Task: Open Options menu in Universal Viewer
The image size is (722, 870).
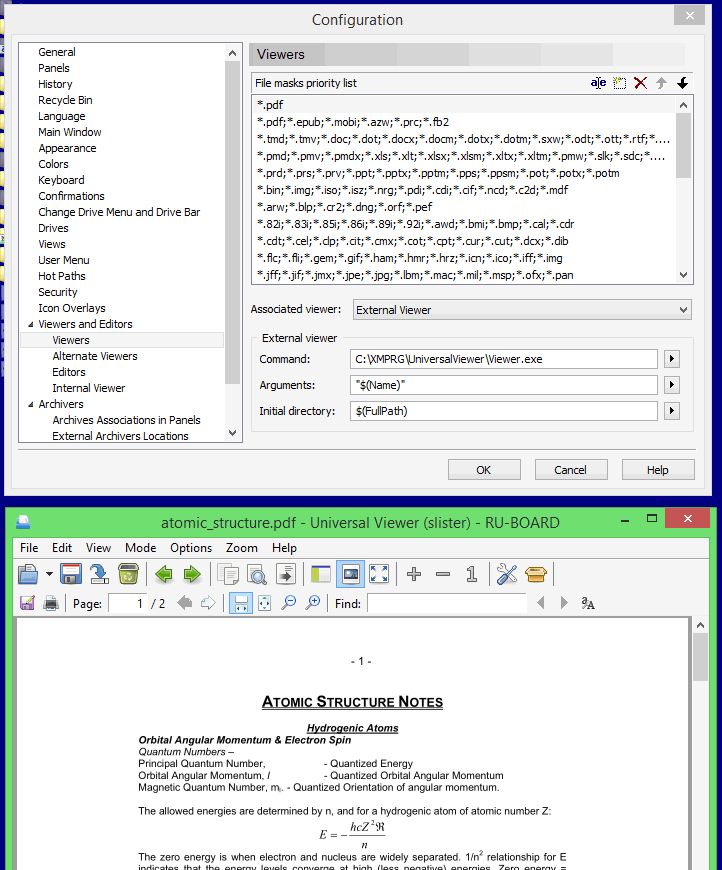Action: [191, 548]
